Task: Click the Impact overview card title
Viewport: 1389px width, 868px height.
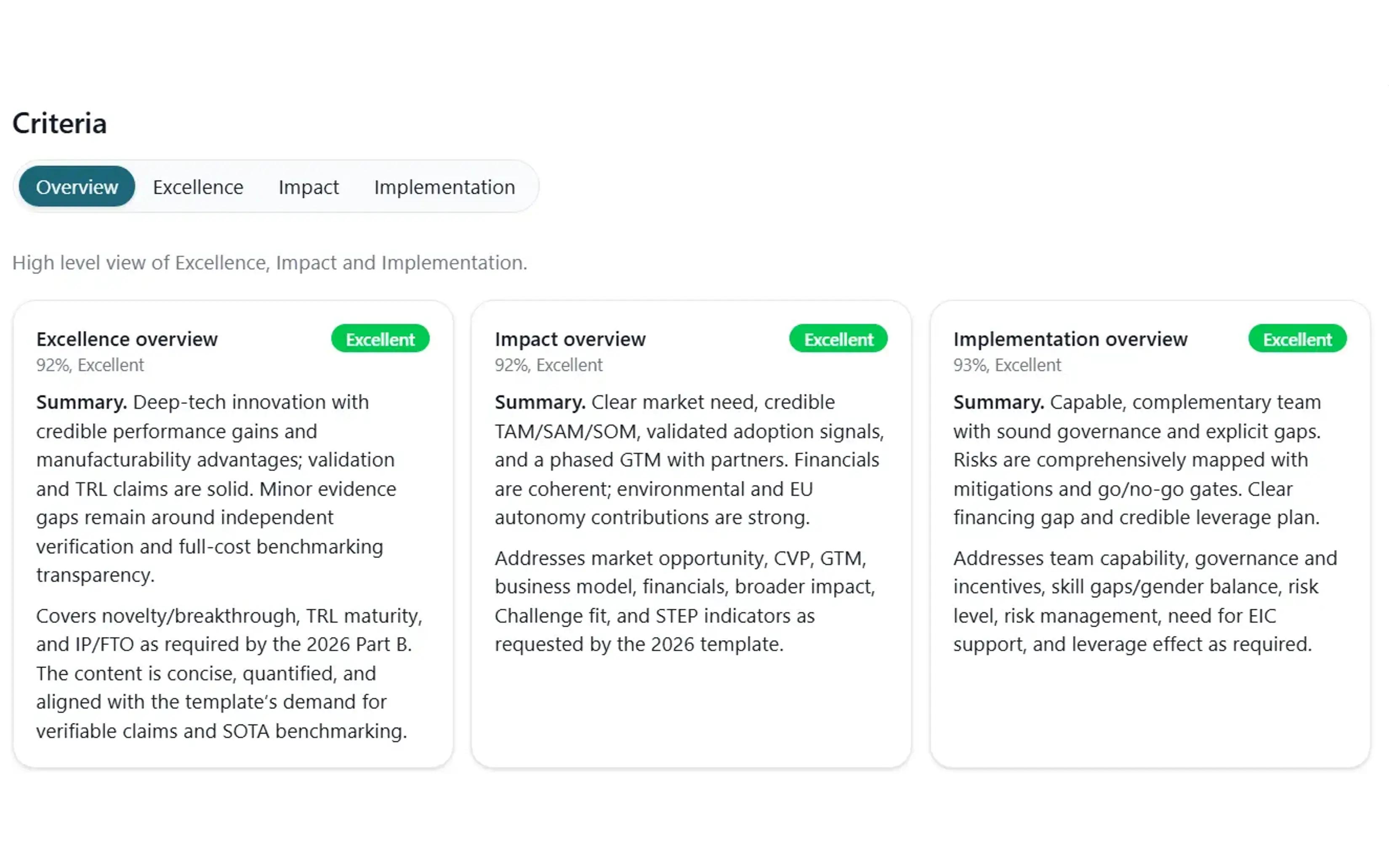Action: pyautogui.click(x=570, y=339)
